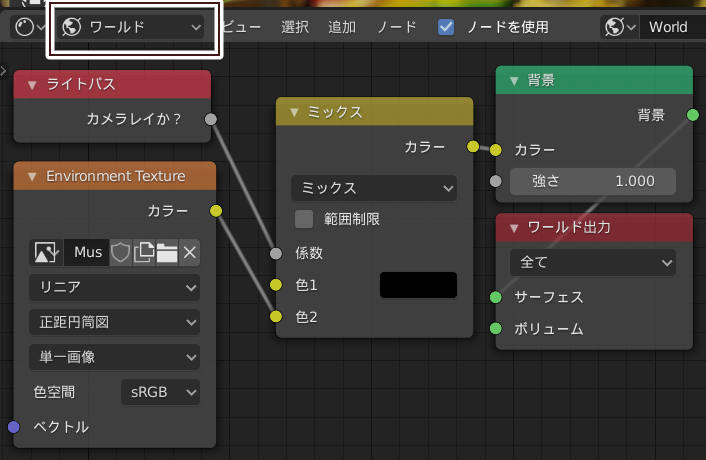Click the 色2 input socket
The width and height of the screenshot is (706, 460).
(x=276, y=316)
